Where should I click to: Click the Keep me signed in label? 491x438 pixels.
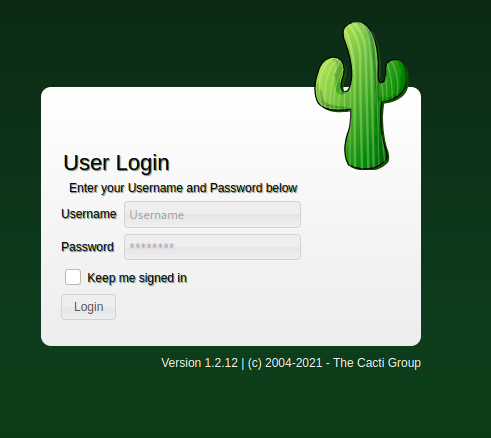[137, 278]
